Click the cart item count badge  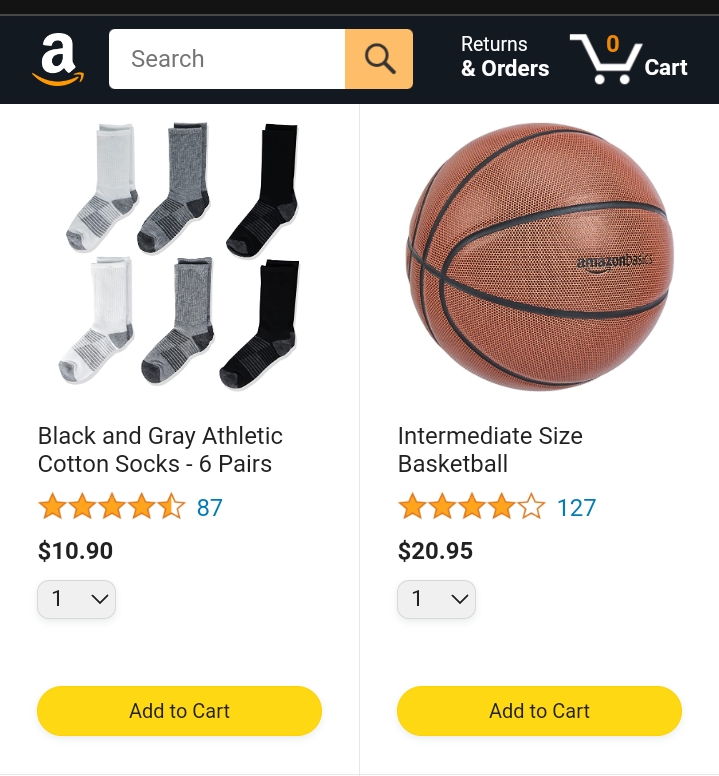[x=613, y=44]
